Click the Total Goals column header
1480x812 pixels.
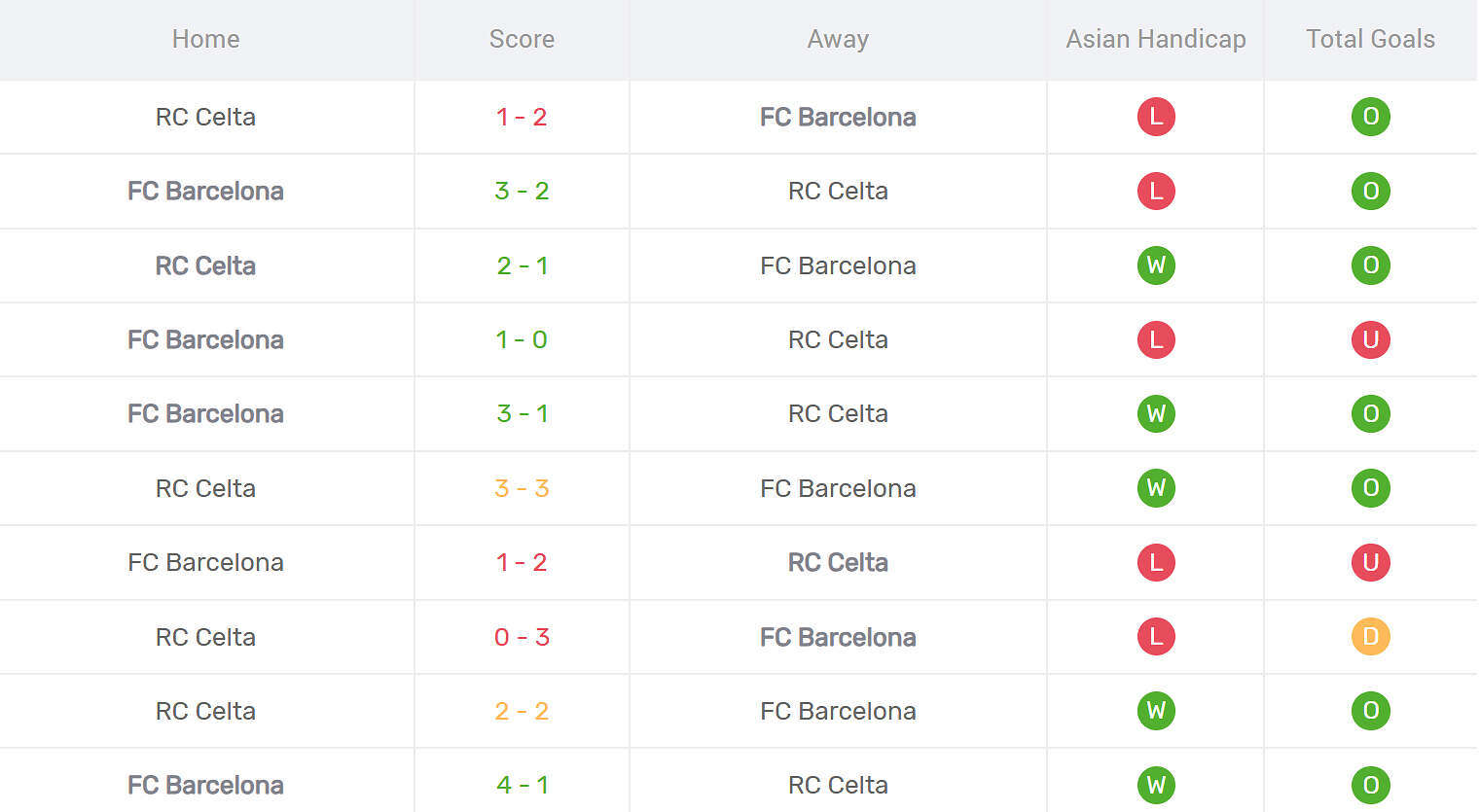[1370, 39]
